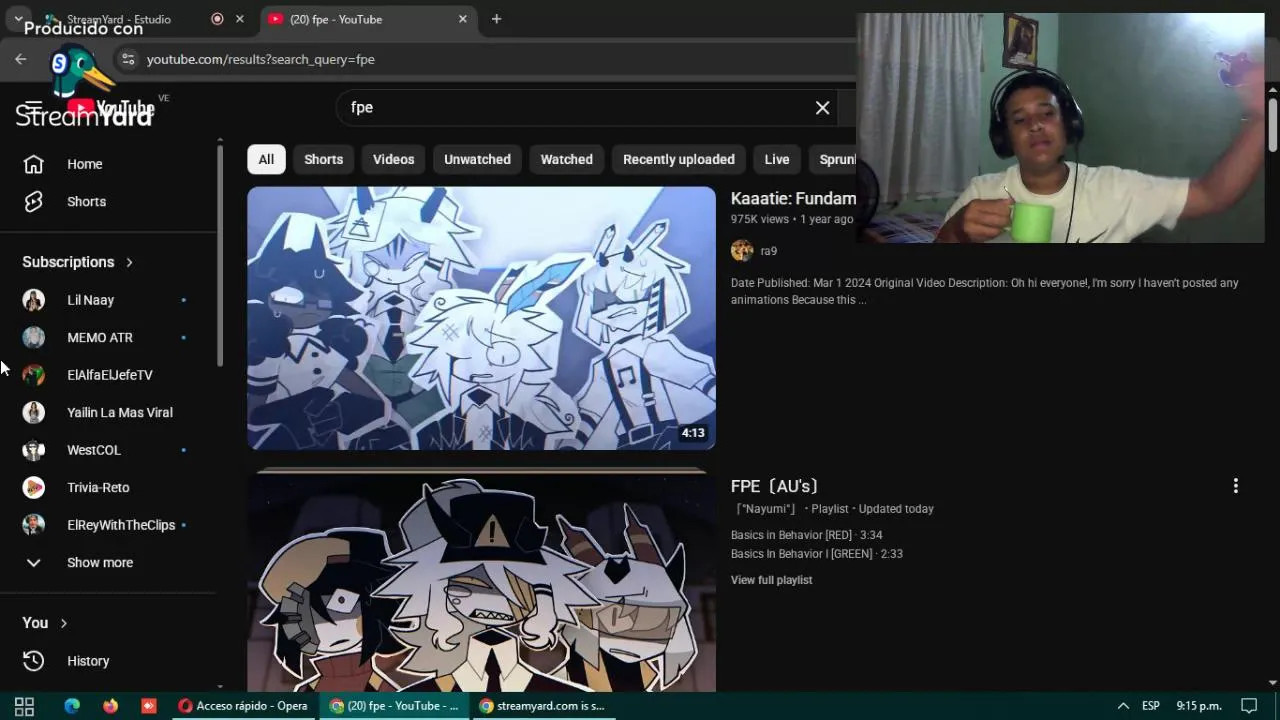
Task: Close the StreamYard - Estudio tab
Action: coord(239,19)
